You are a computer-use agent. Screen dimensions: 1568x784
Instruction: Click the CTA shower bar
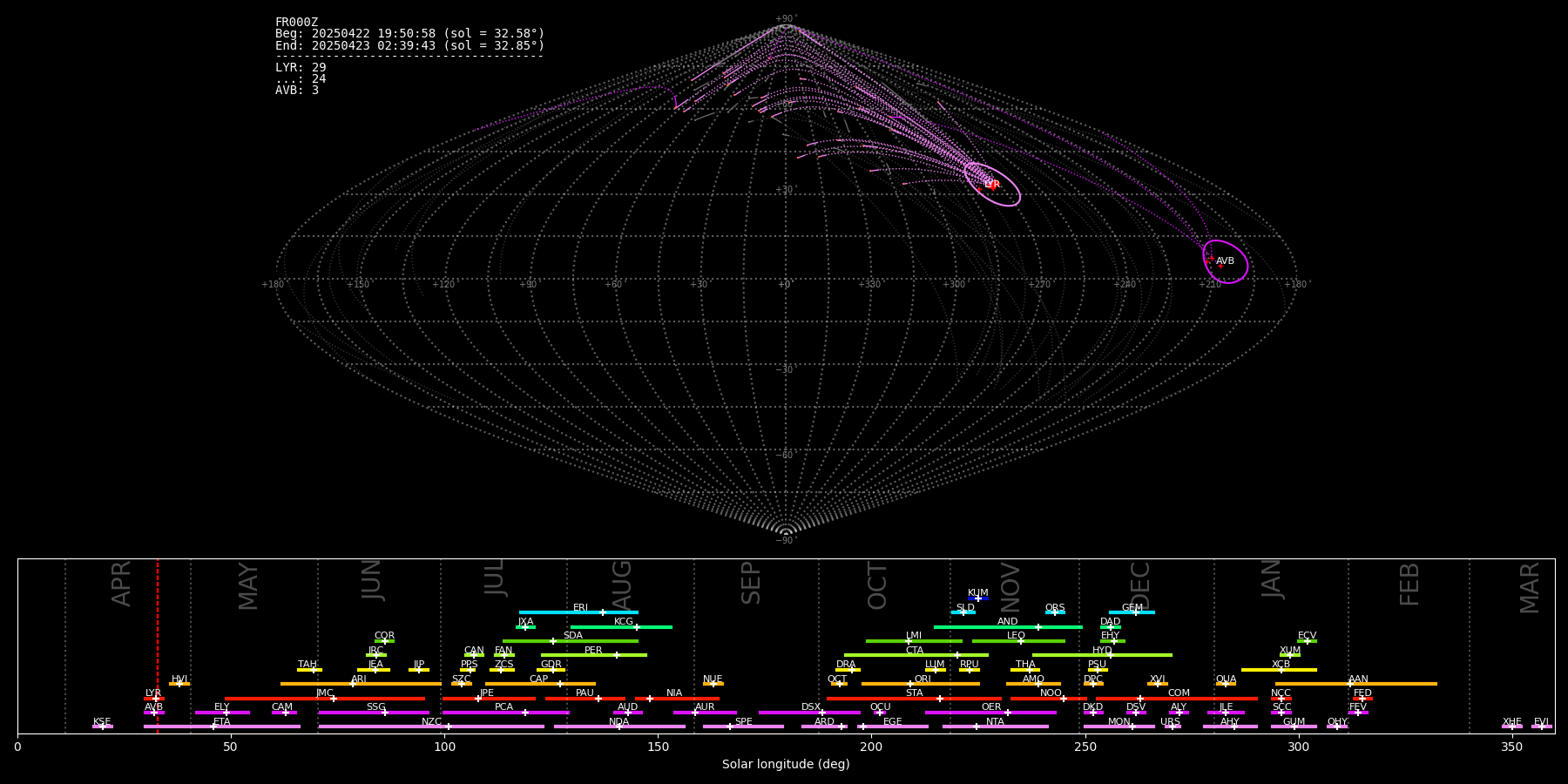pyautogui.click(x=916, y=655)
